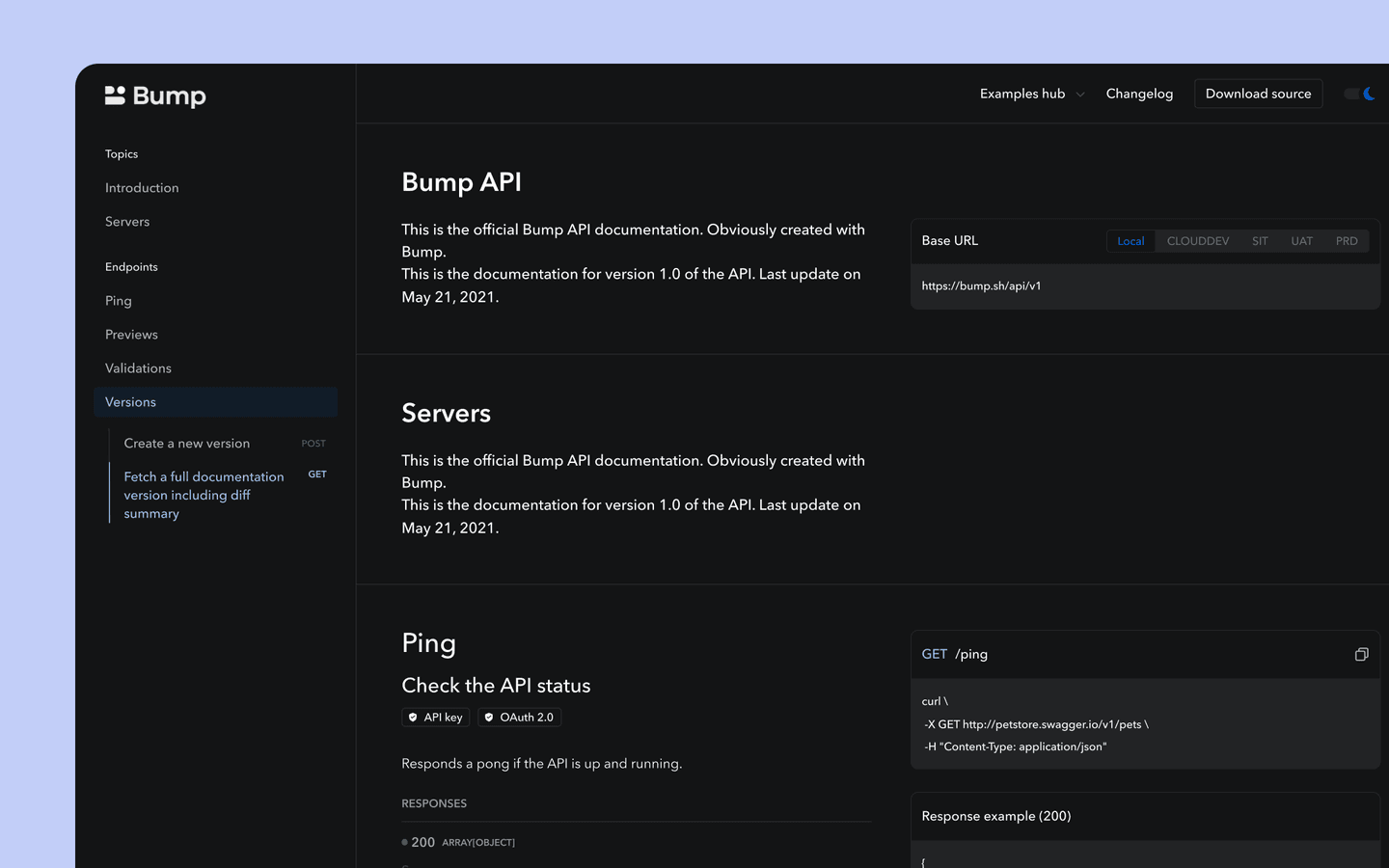Open the Changelog page
The height and width of the screenshot is (868, 1389).
tap(1139, 94)
